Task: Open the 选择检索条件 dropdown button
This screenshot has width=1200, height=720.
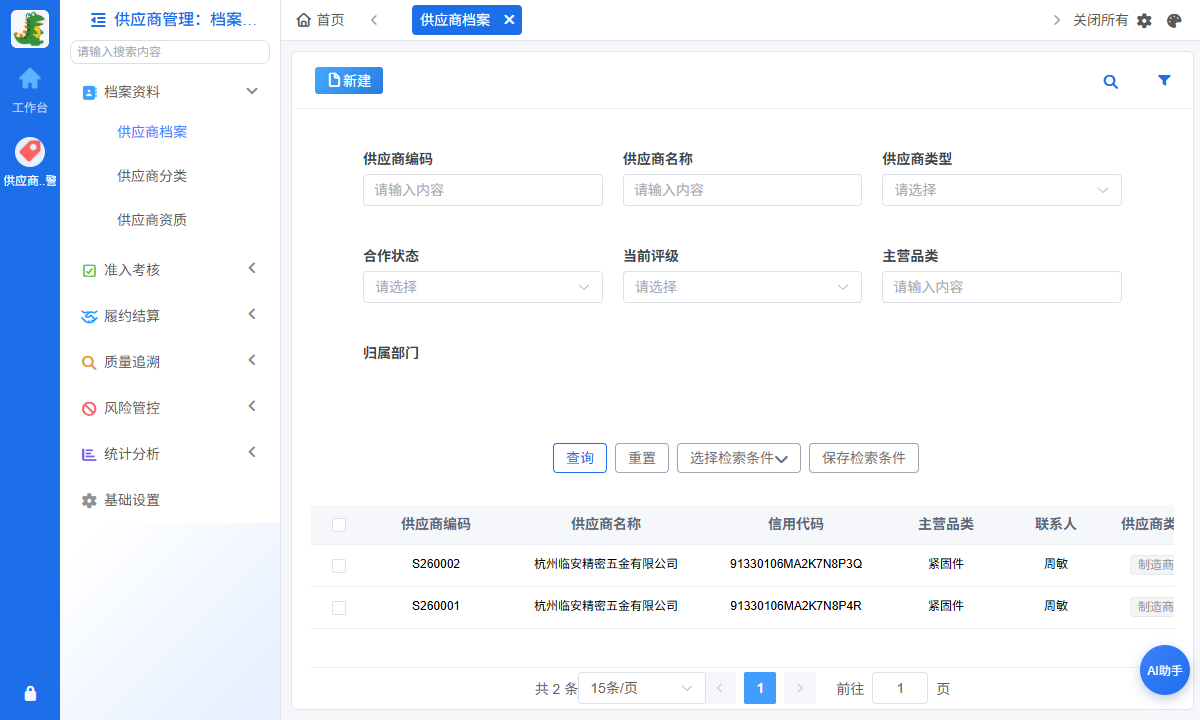Action: coord(739,458)
